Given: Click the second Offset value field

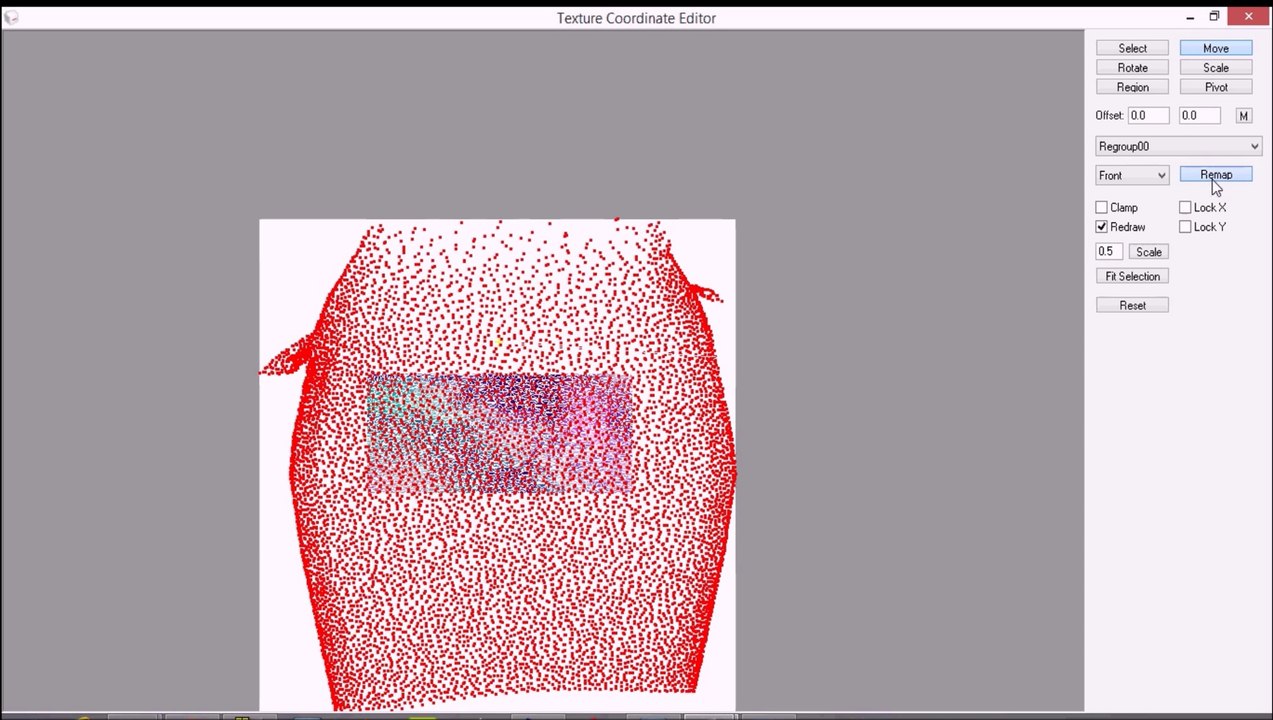Looking at the screenshot, I should (x=1199, y=116).
